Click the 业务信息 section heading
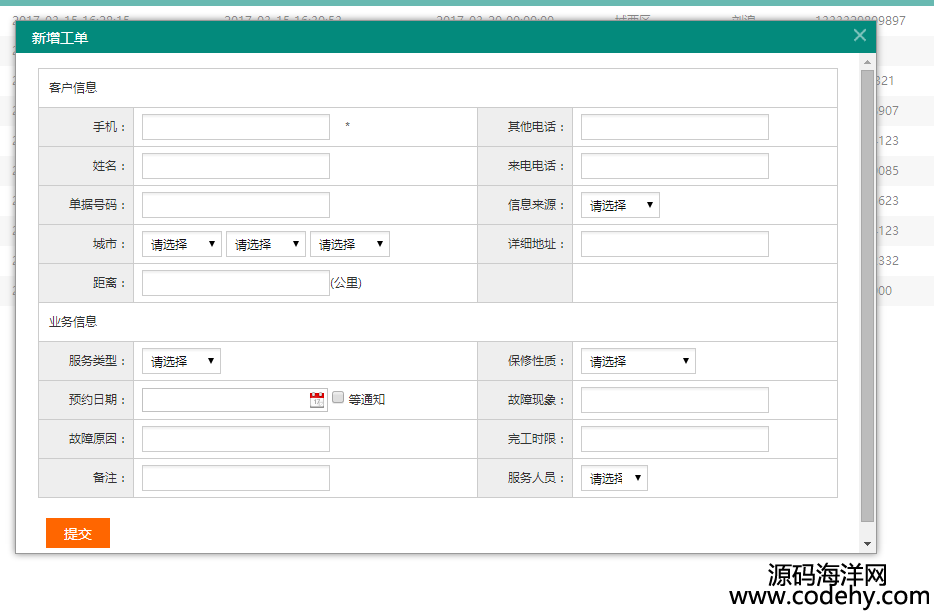 click(73, 322)
